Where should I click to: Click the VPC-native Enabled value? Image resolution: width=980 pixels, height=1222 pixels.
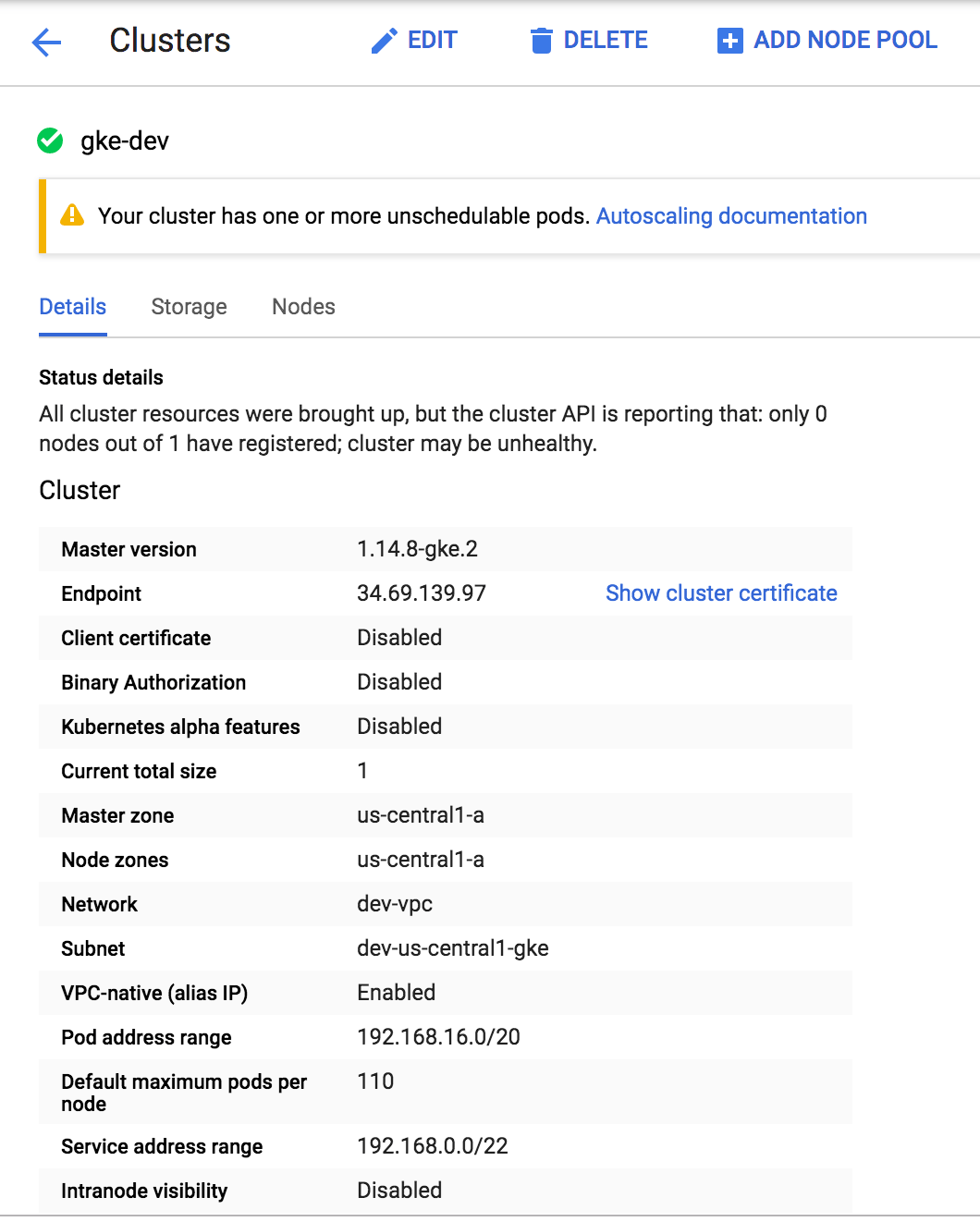pyautogui.click(x=397, y=993)
